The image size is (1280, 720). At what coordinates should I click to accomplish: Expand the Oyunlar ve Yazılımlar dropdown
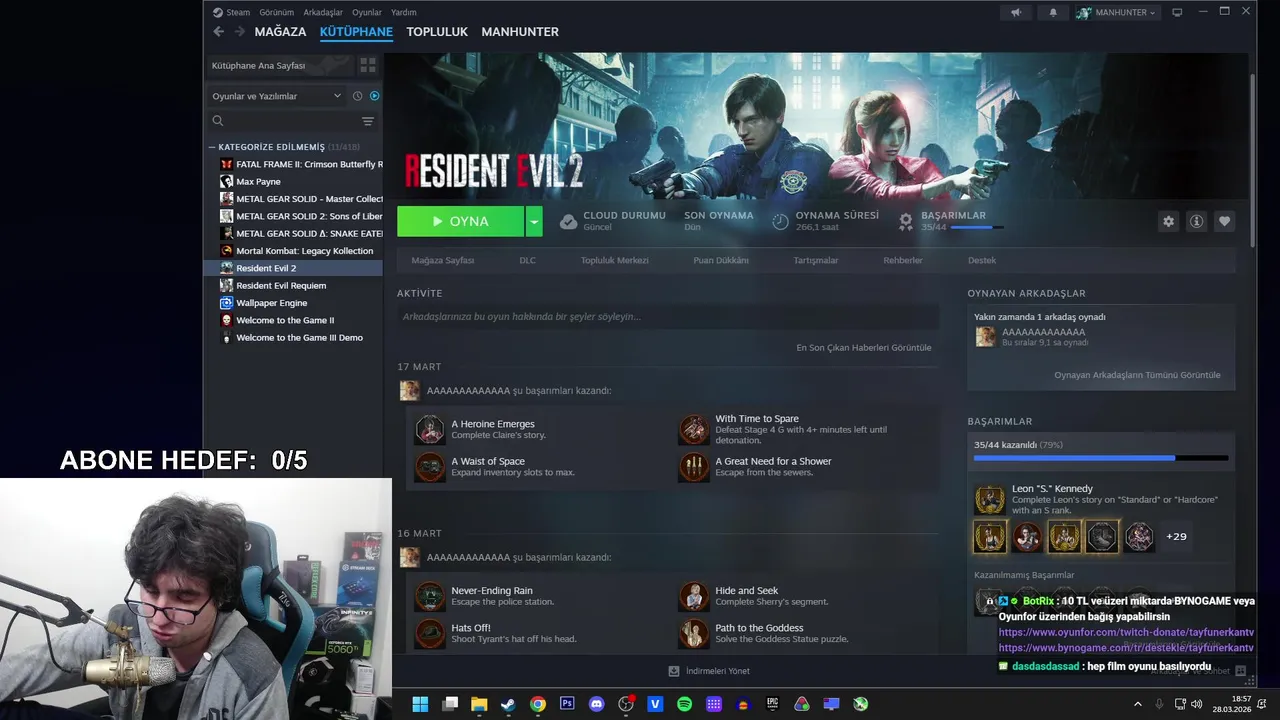[x=277, y=96]
